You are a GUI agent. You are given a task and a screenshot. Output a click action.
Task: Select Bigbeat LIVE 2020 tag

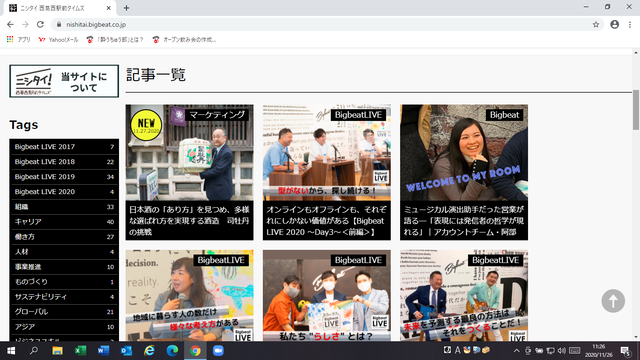(x=64, y=191)
